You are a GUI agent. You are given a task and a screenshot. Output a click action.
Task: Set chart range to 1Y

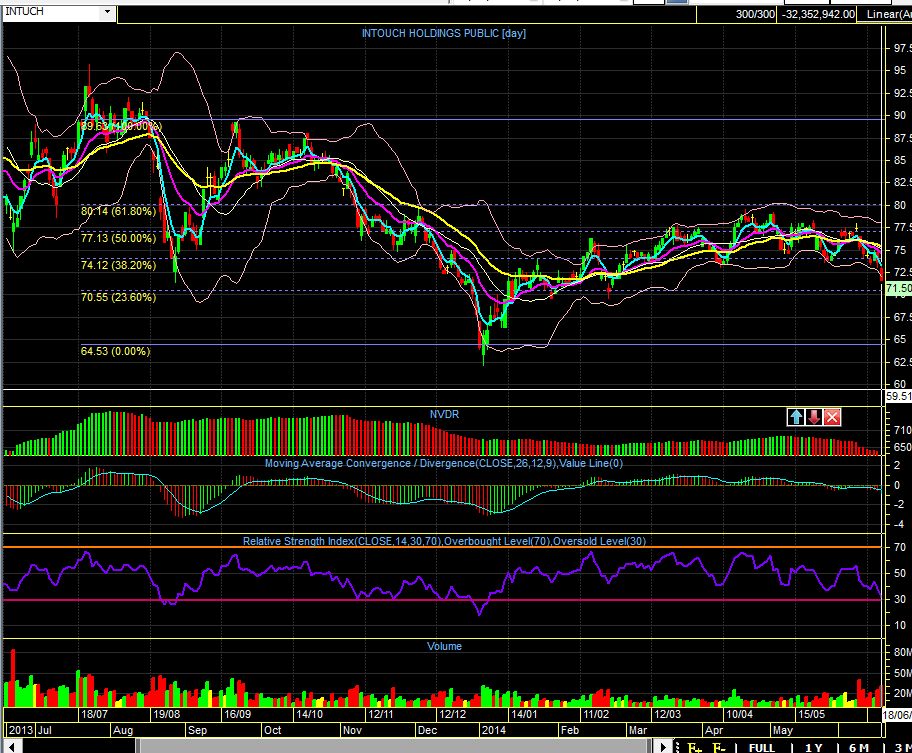(x=814, y=747)
